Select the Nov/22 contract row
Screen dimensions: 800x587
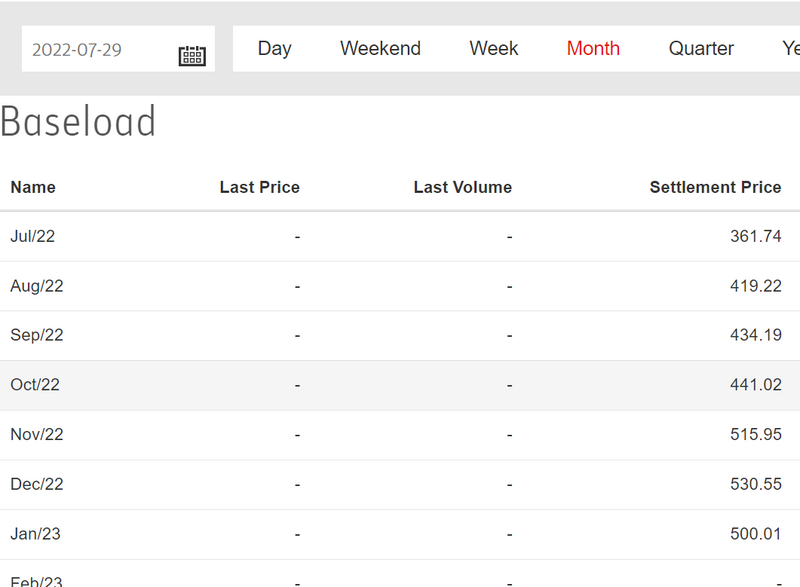coord(37,434)
